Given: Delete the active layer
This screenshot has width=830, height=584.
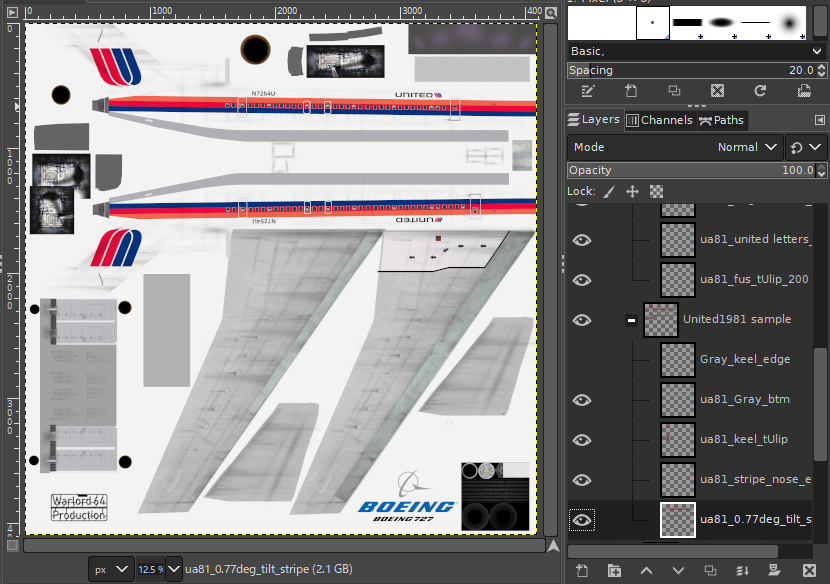Looking at the screenshot, I should [809, 570].
